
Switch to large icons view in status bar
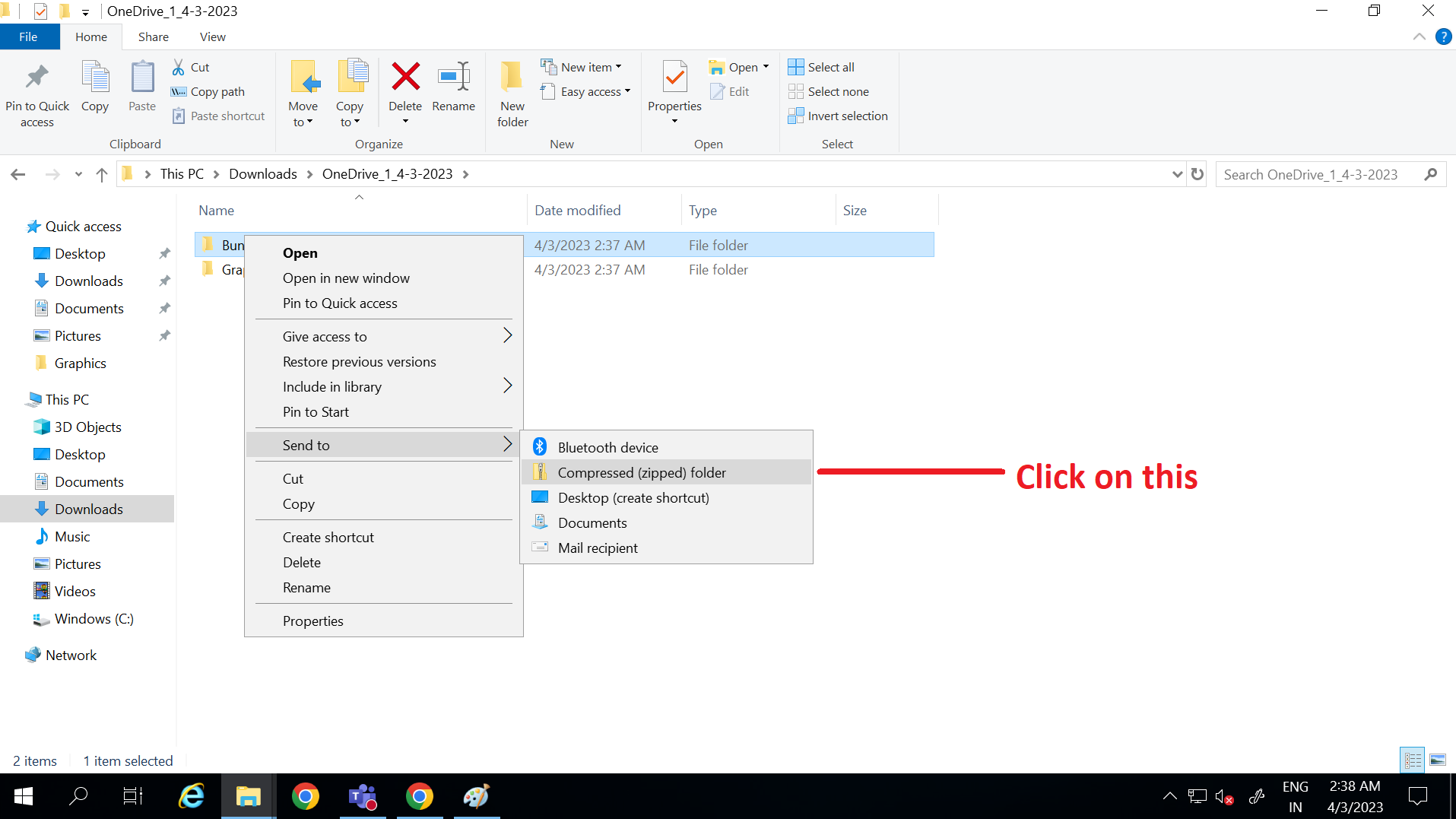point(1438,760)
